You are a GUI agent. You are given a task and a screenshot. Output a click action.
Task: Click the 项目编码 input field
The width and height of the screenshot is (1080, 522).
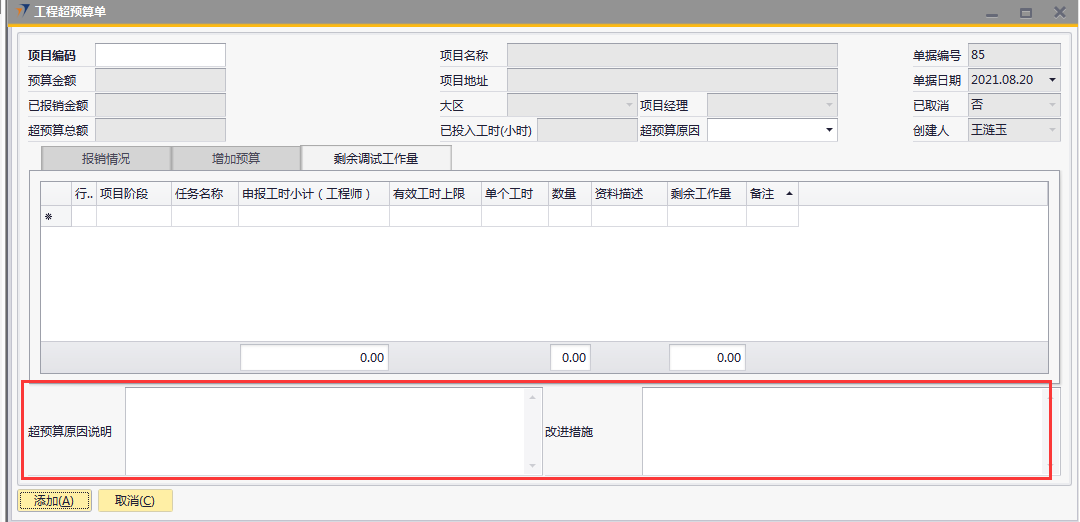click(160, 55)
